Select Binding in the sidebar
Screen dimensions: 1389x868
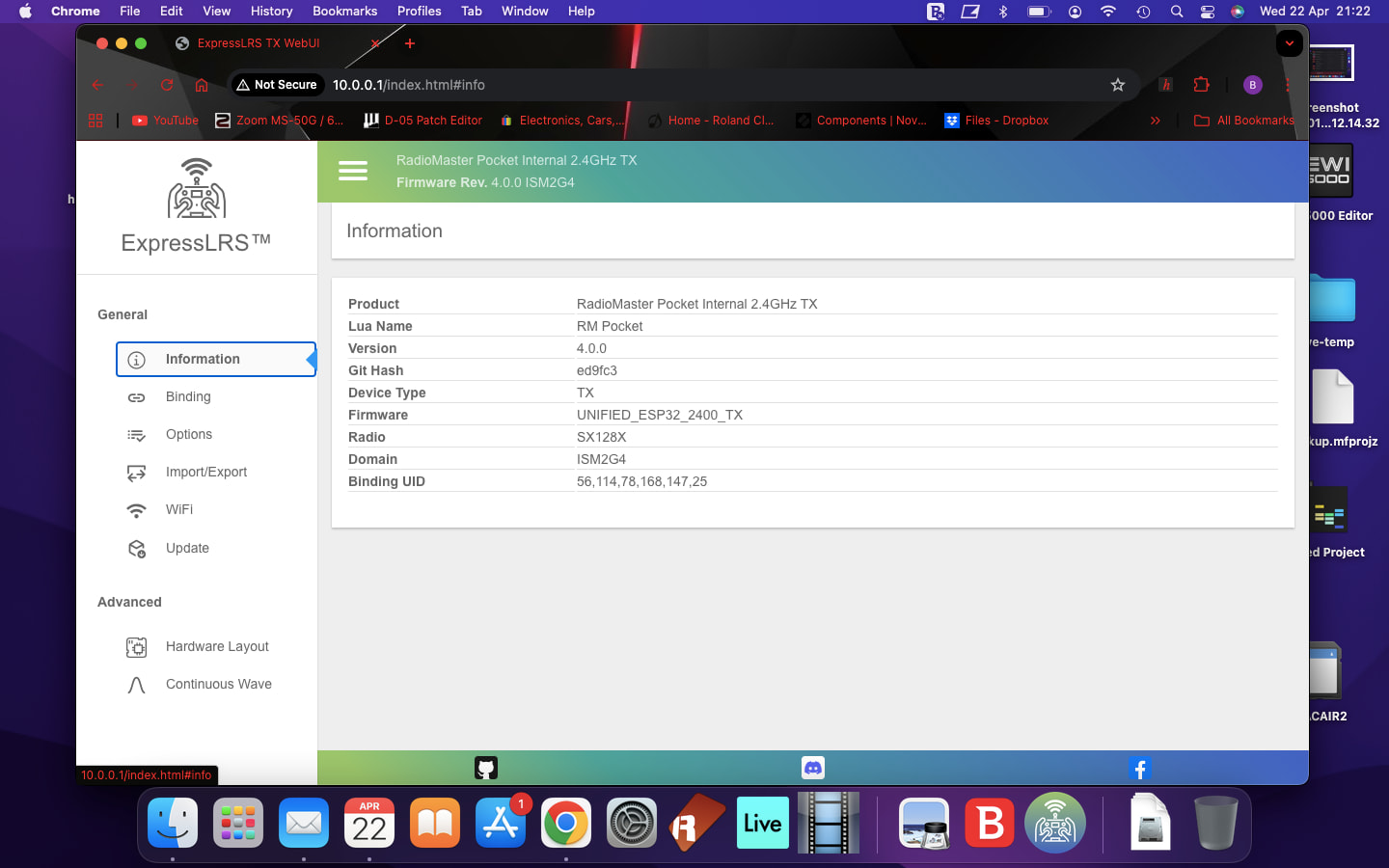(188, 396)
